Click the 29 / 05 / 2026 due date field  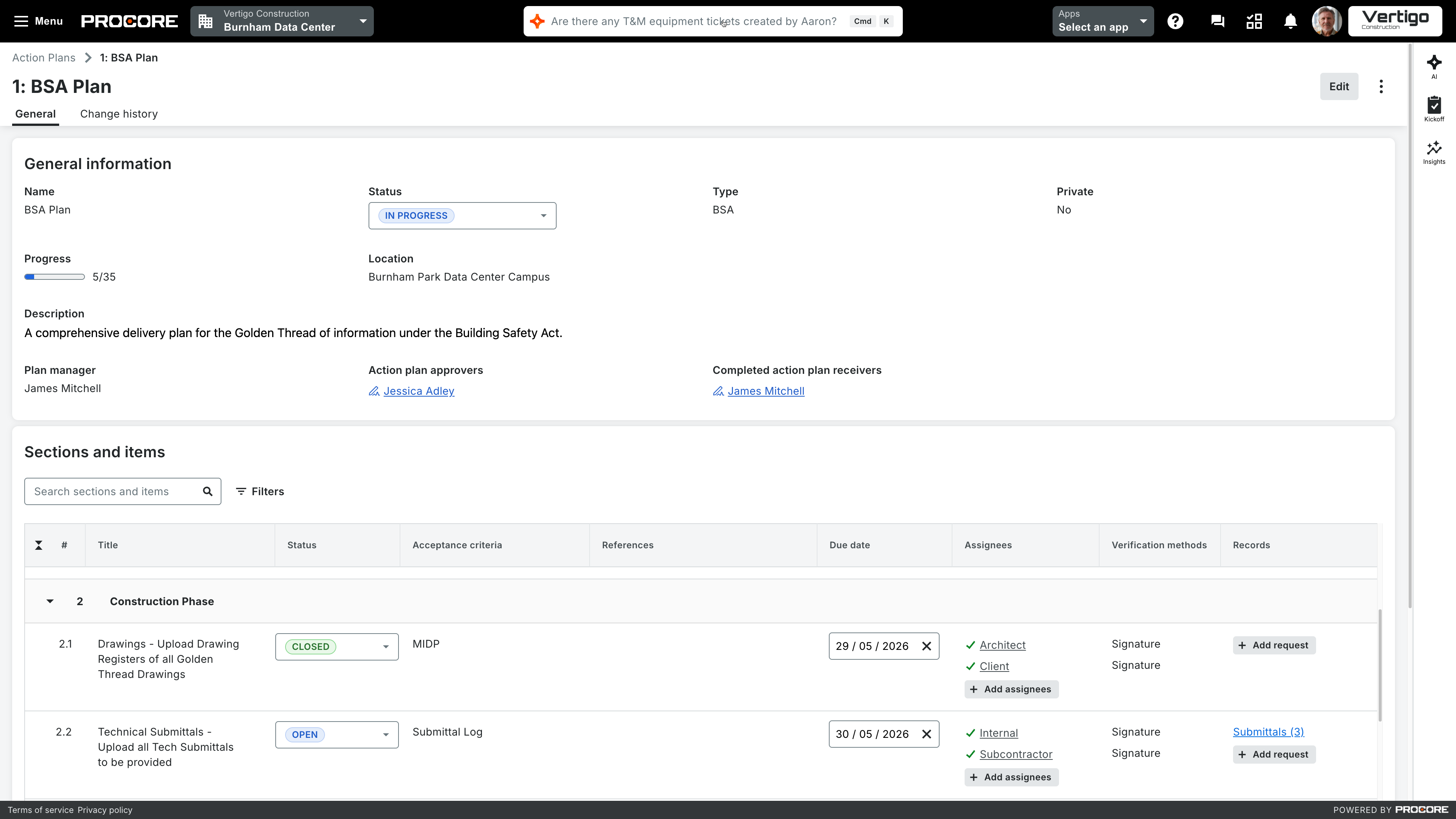click(883, 646)
